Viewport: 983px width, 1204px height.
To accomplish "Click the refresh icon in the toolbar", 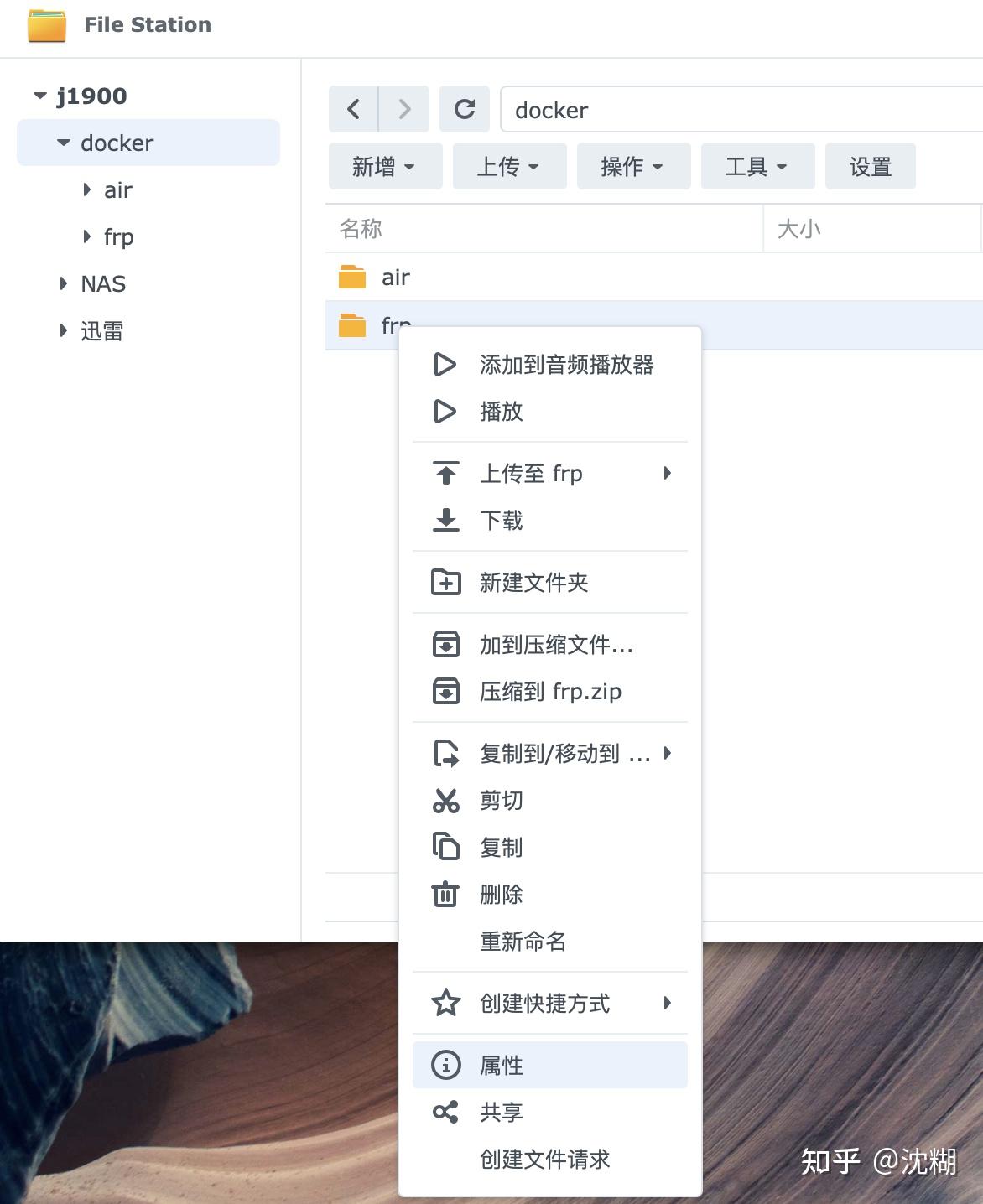I will tap(465, 109).
